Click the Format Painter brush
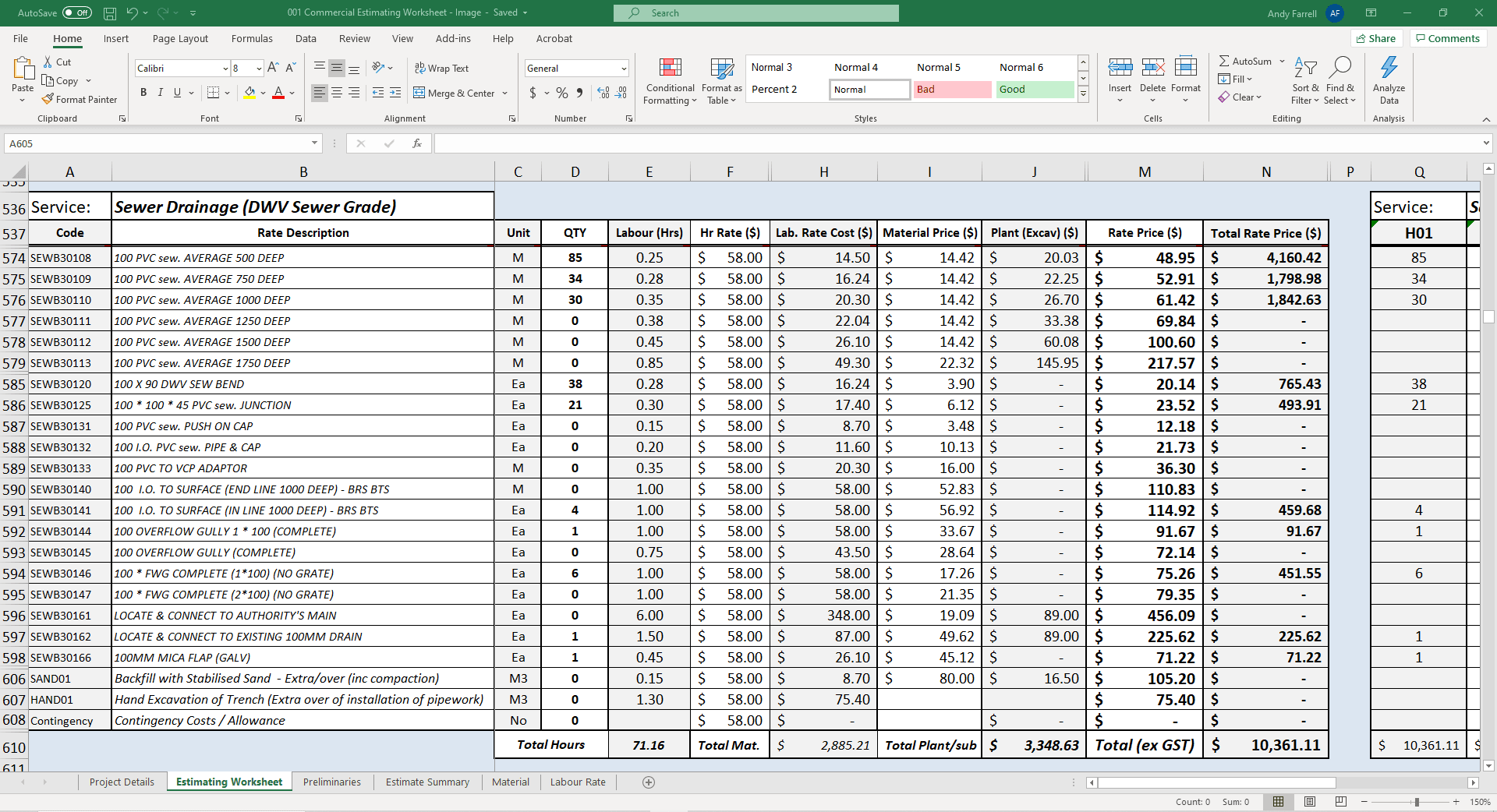 [x=48, y=99]
